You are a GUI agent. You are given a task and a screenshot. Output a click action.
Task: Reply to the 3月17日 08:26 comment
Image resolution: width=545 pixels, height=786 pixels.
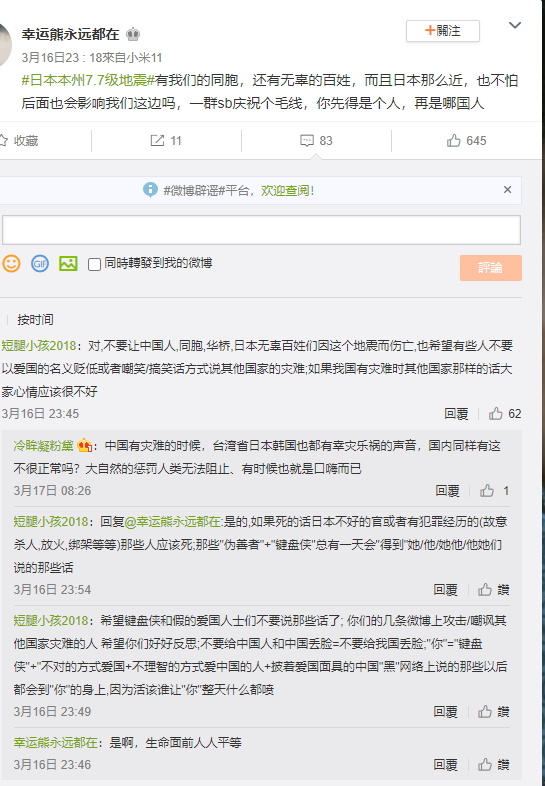tap(447, 491)
